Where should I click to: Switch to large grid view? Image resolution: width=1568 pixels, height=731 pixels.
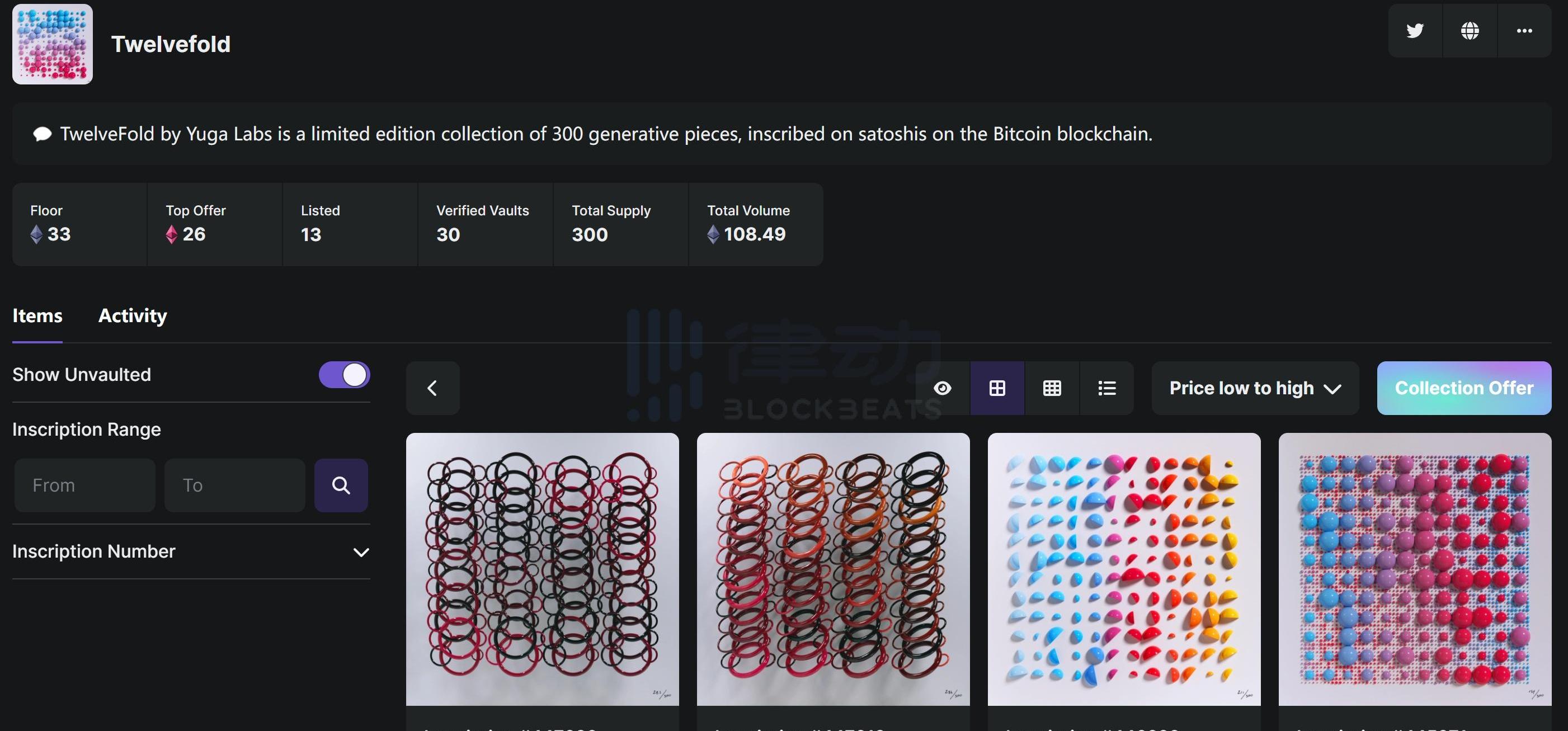(997, 388)
